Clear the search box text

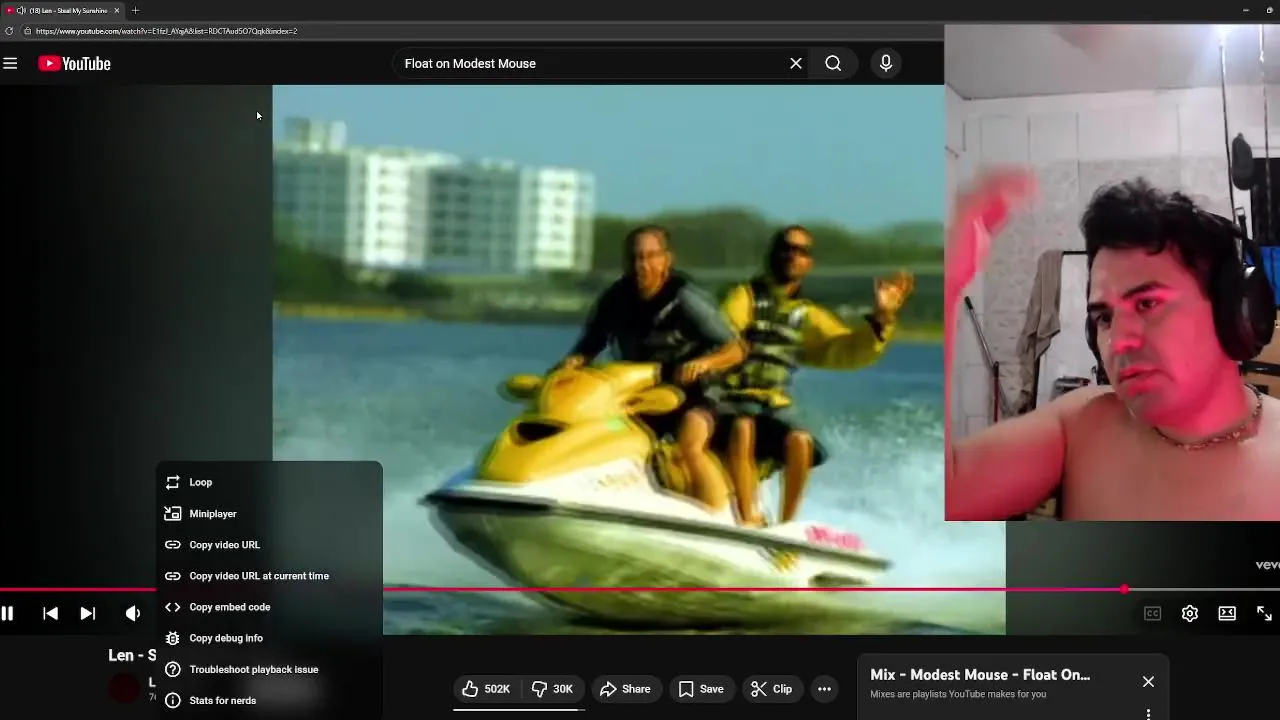pyautogui.click(x=796, y=63)
